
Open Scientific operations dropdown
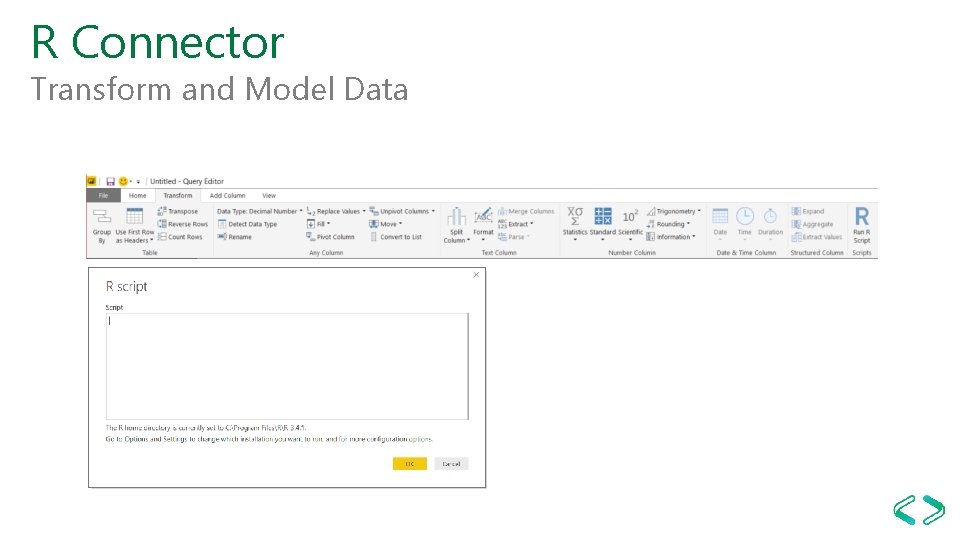[x=630, y=224]
